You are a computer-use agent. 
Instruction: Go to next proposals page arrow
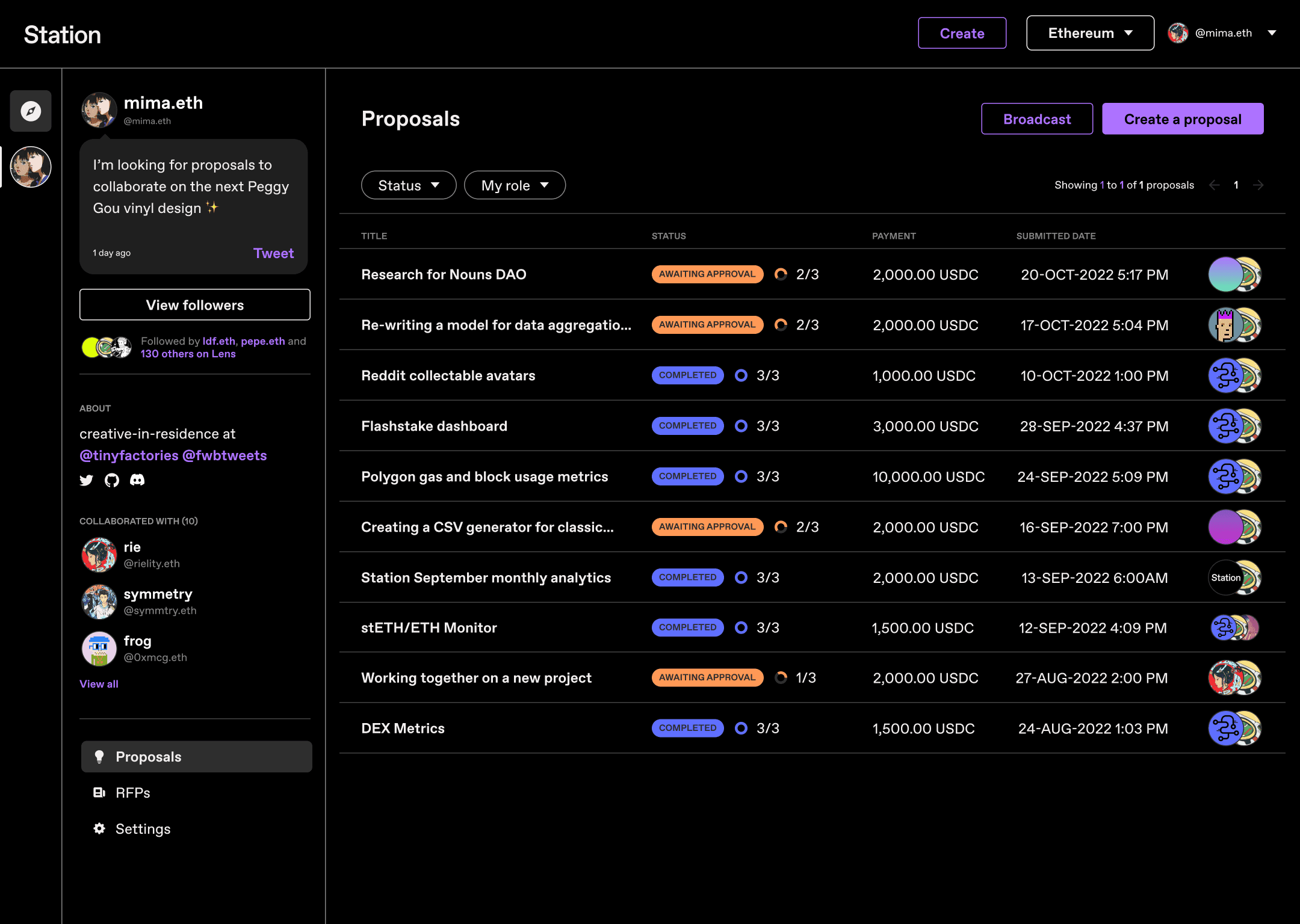1258,185
